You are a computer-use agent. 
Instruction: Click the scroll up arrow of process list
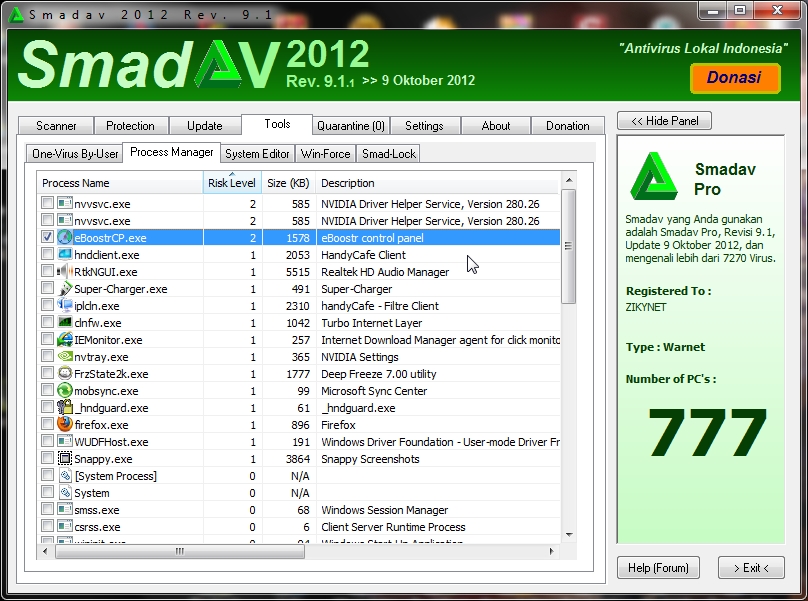pos(569,180)
